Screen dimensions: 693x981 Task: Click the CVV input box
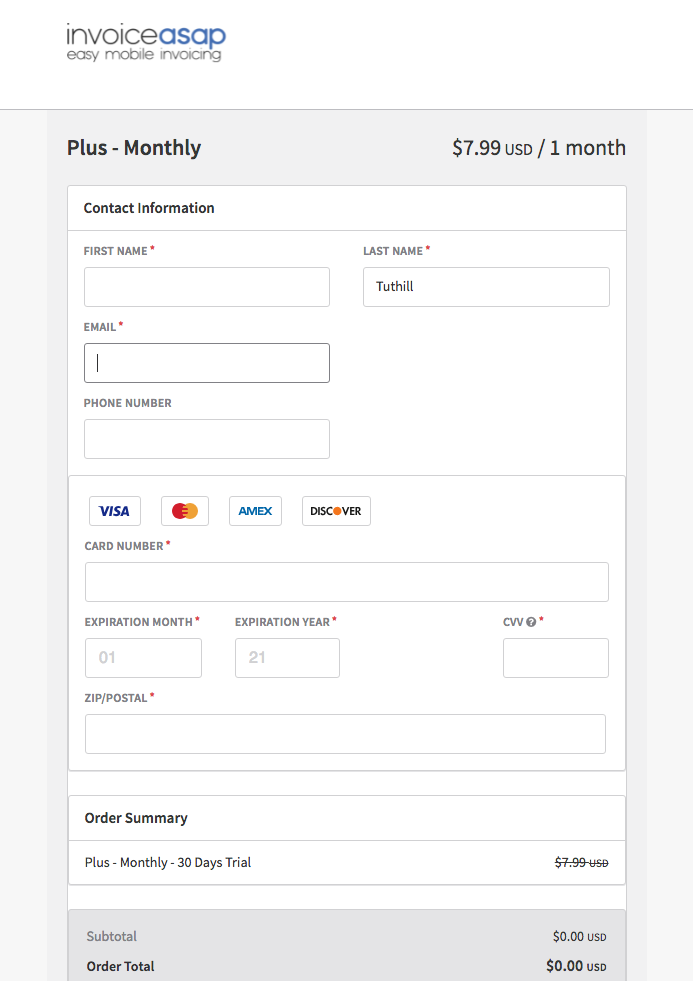555,658
